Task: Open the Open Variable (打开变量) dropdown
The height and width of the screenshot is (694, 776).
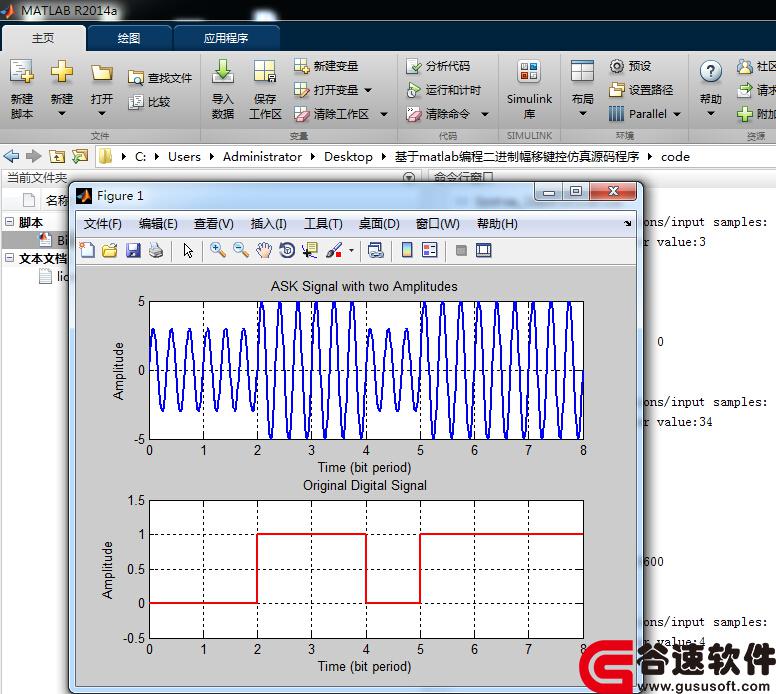Action: tap(368, 90)
